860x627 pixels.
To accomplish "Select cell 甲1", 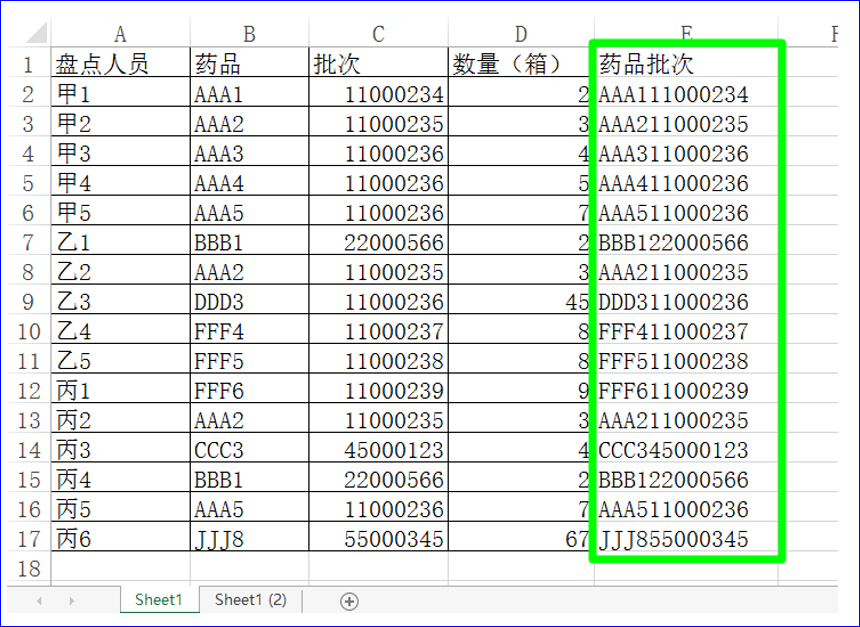I will pyautogui.click(x=121, y=94).
